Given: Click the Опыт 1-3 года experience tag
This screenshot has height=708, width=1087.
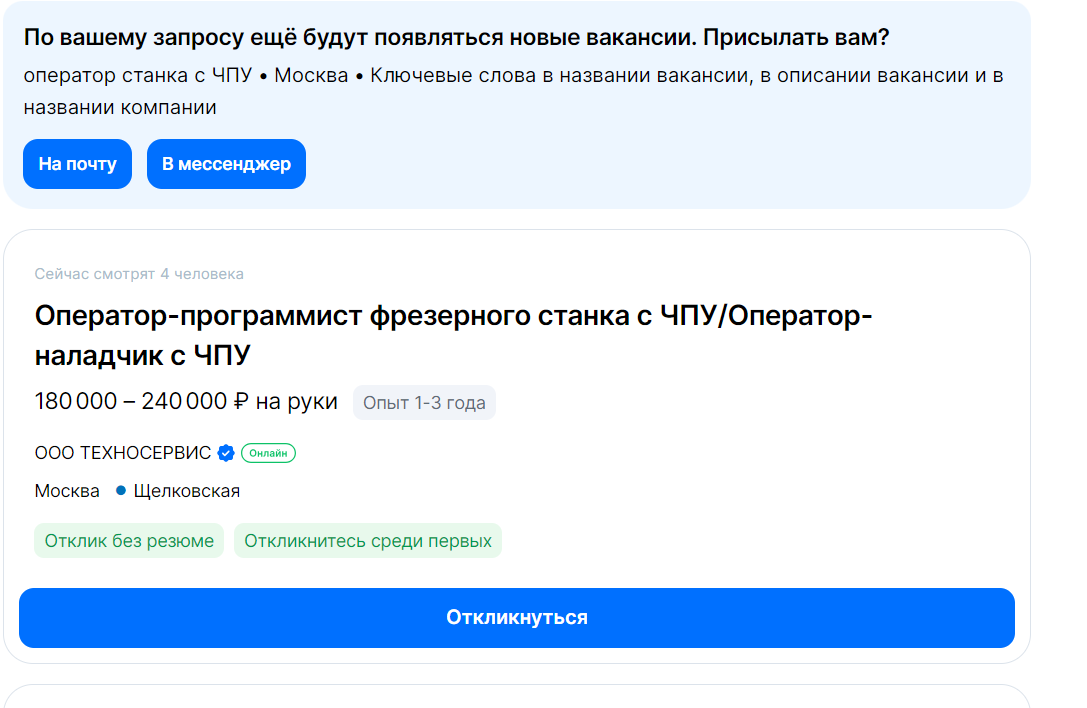Looking at the screenshot, I should click(424, 403).
